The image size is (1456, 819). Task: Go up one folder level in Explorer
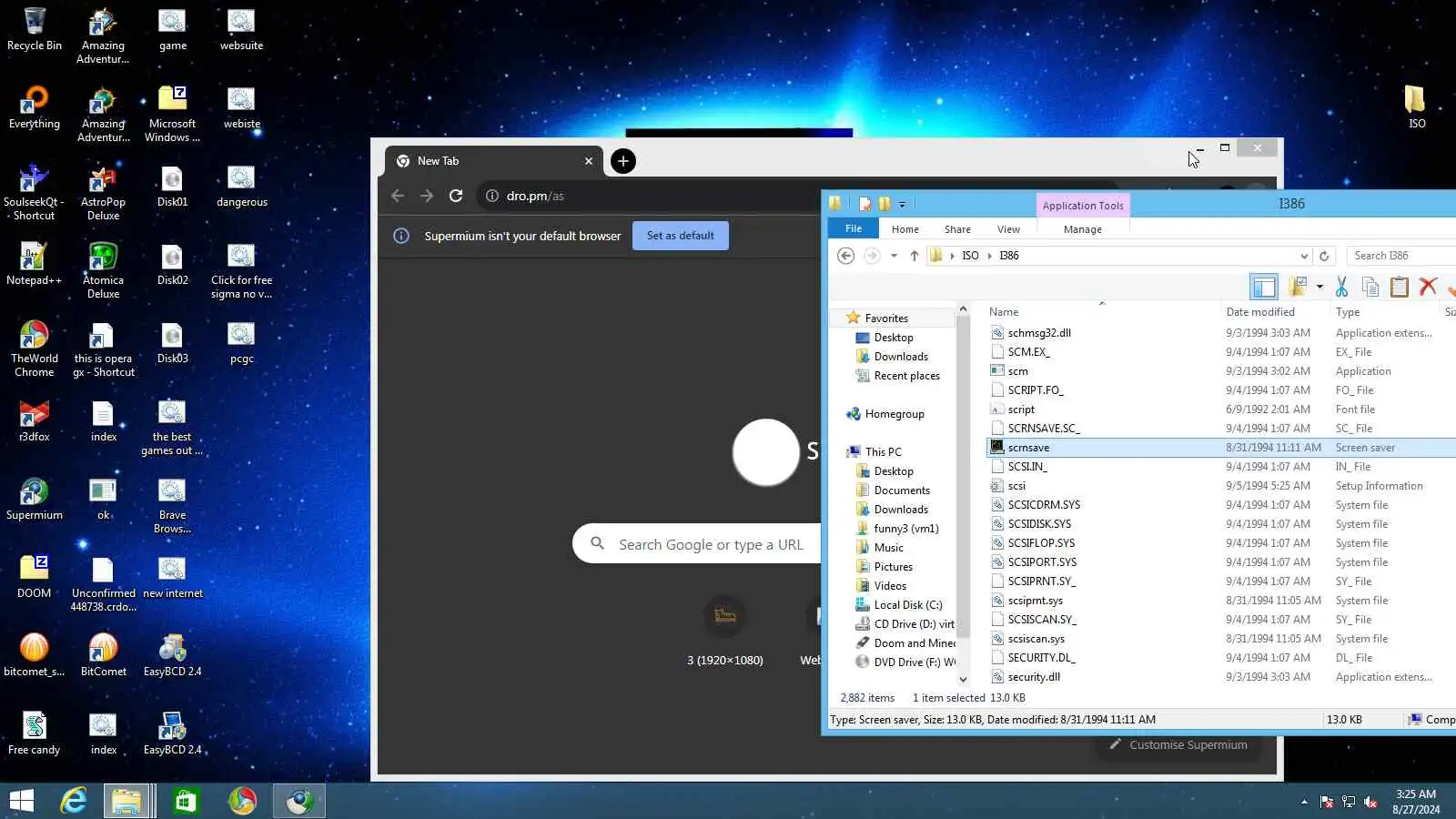point(915,256)
